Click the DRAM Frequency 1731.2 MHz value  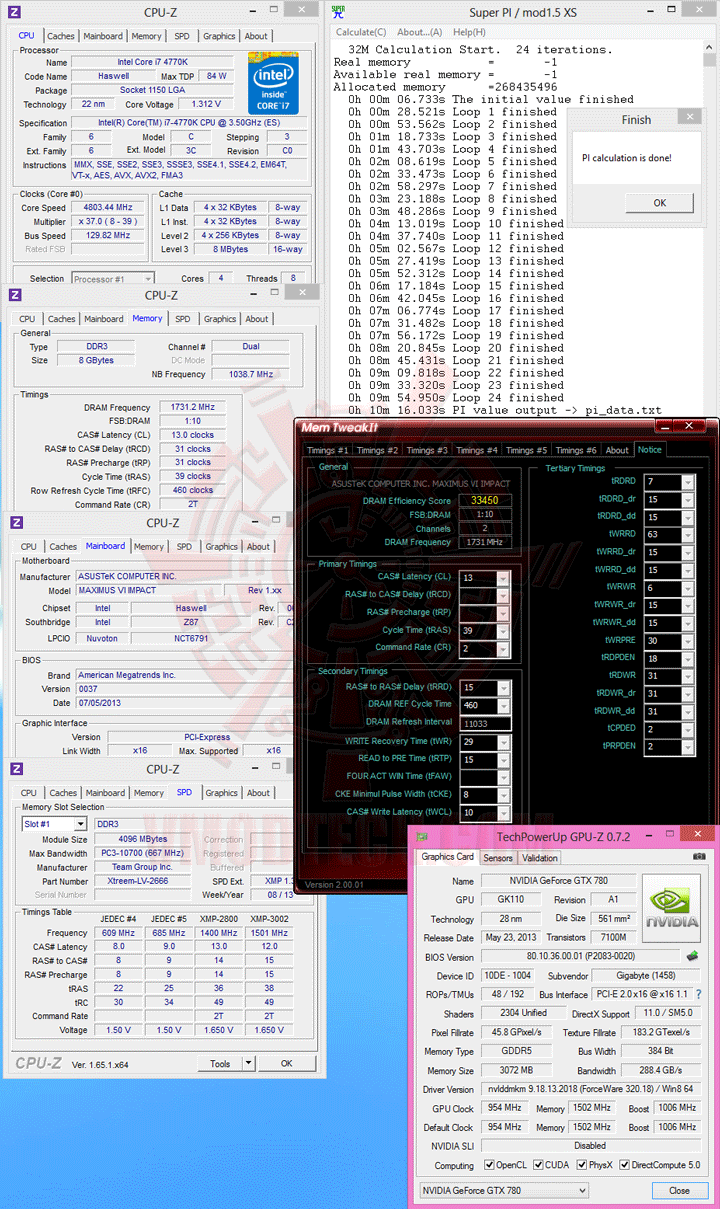193,407
